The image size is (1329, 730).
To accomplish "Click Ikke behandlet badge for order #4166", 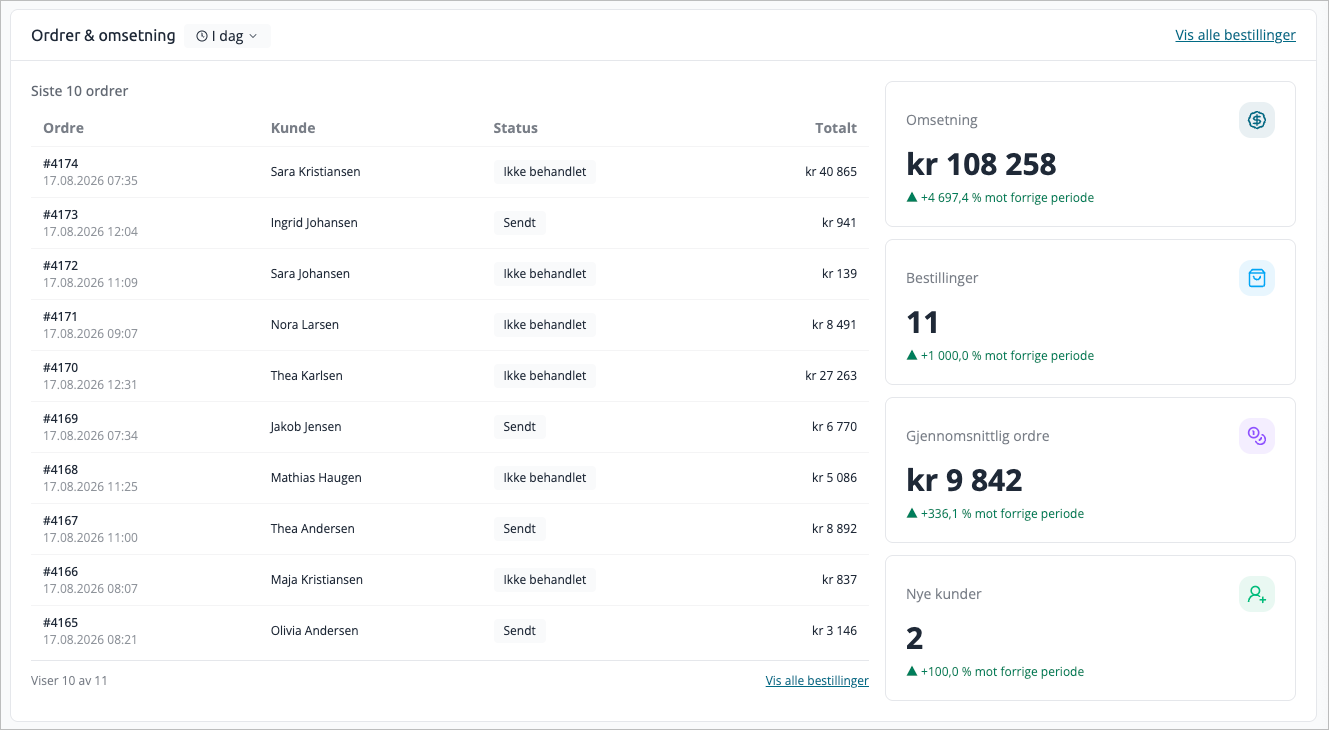I will [545, 580].
